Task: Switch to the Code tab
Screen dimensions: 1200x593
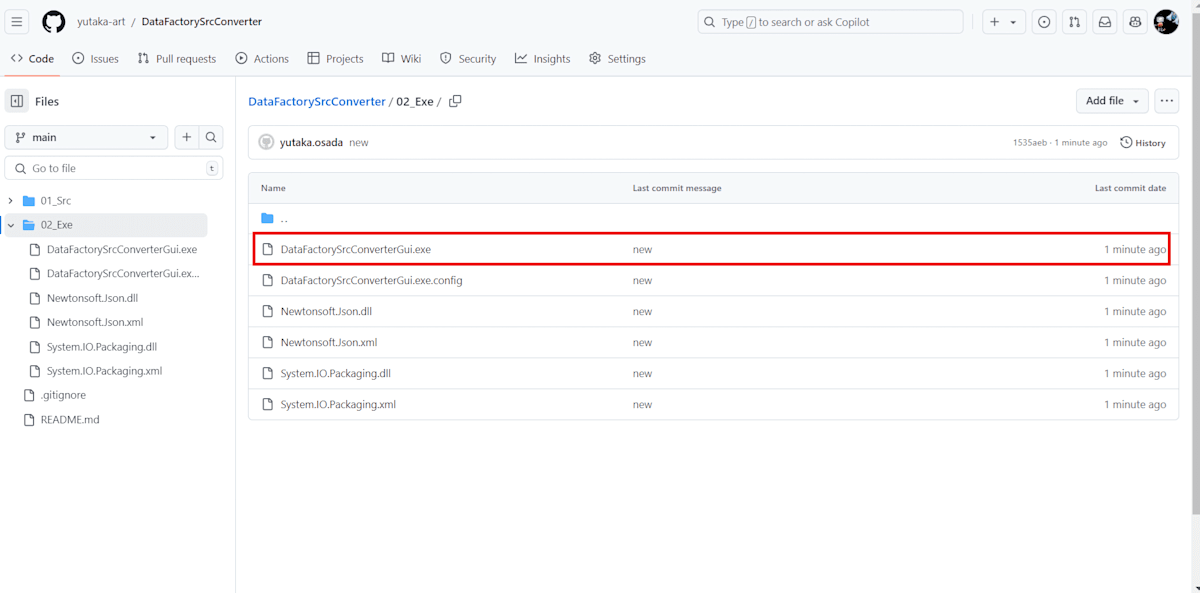Action: click(32, 59)
